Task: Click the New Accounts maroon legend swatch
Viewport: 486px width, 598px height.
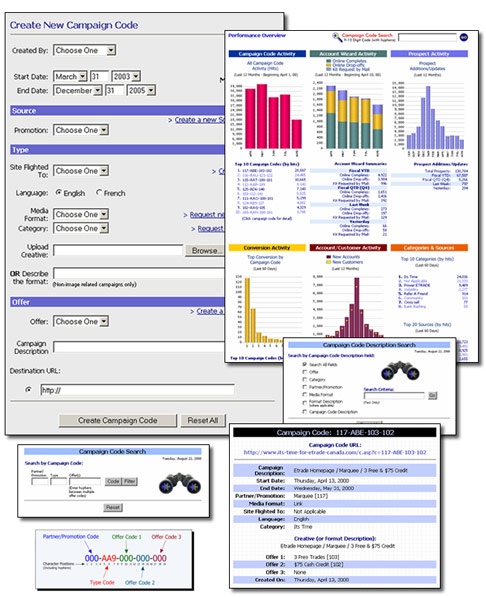Action: [328, 257]
